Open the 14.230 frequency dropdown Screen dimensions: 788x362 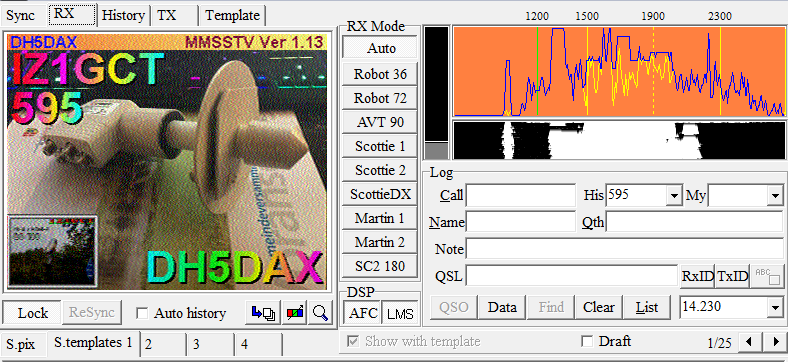click(774, 307)
